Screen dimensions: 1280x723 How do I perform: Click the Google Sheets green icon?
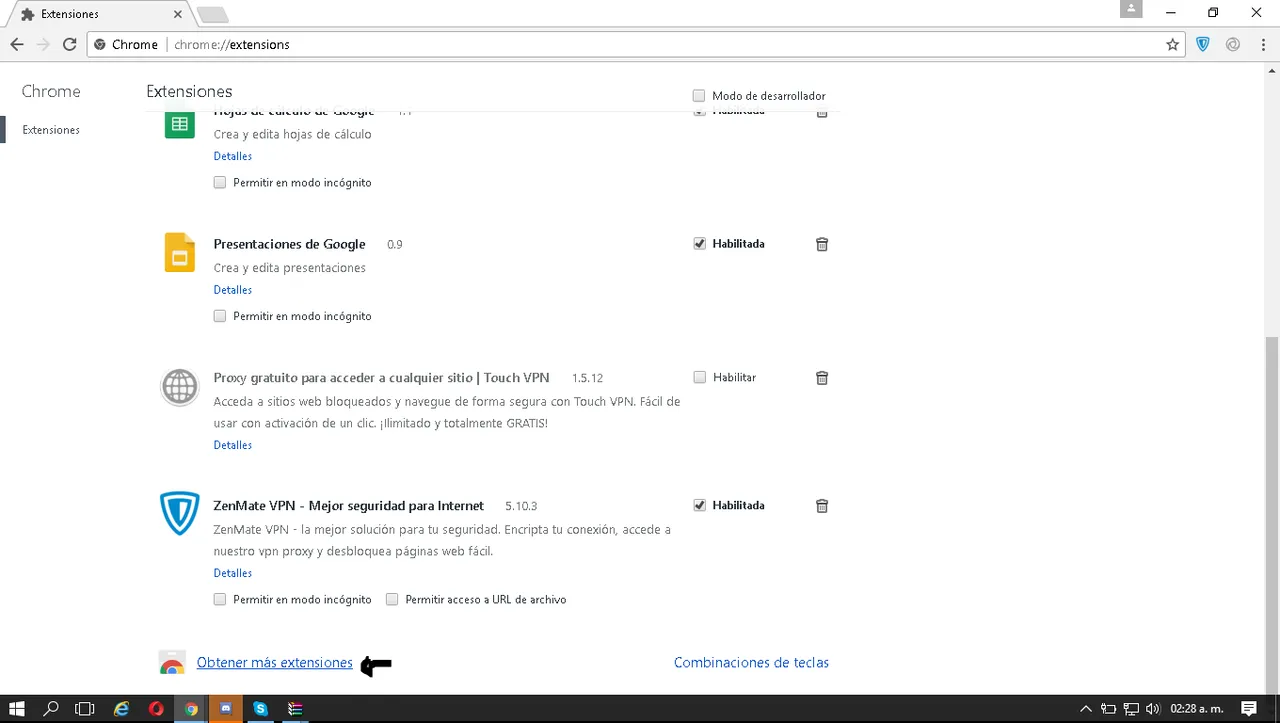180,124
